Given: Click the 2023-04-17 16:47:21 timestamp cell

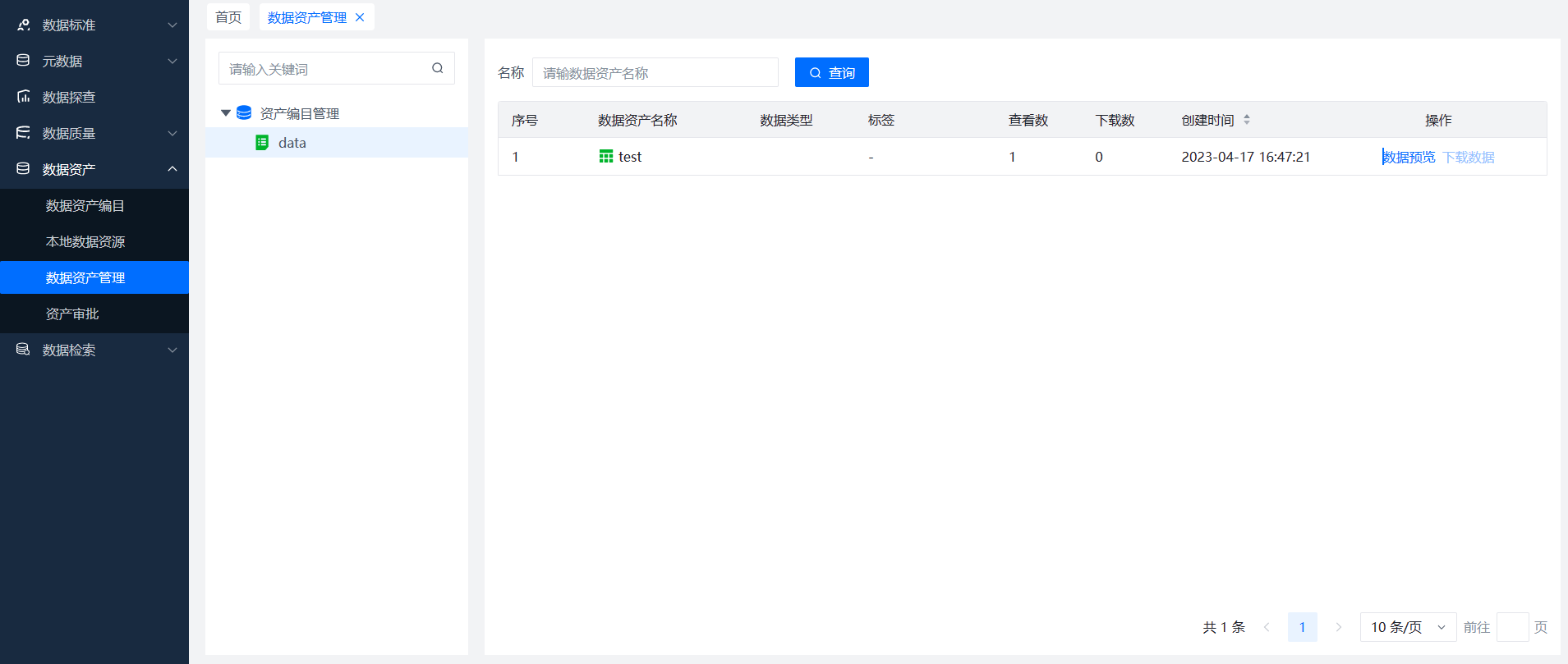Looking at the screenshot, I should click(1246, 157).
